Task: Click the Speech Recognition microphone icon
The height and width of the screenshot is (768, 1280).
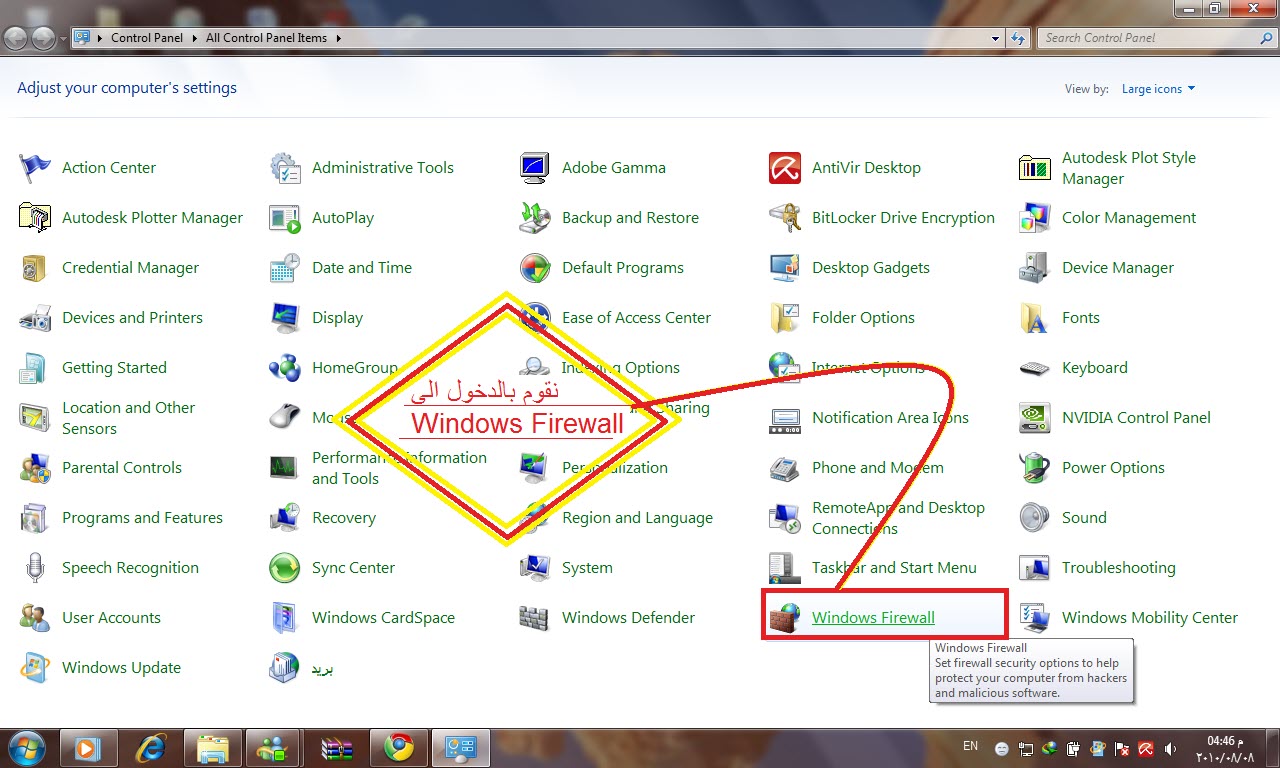Action: 35,568
